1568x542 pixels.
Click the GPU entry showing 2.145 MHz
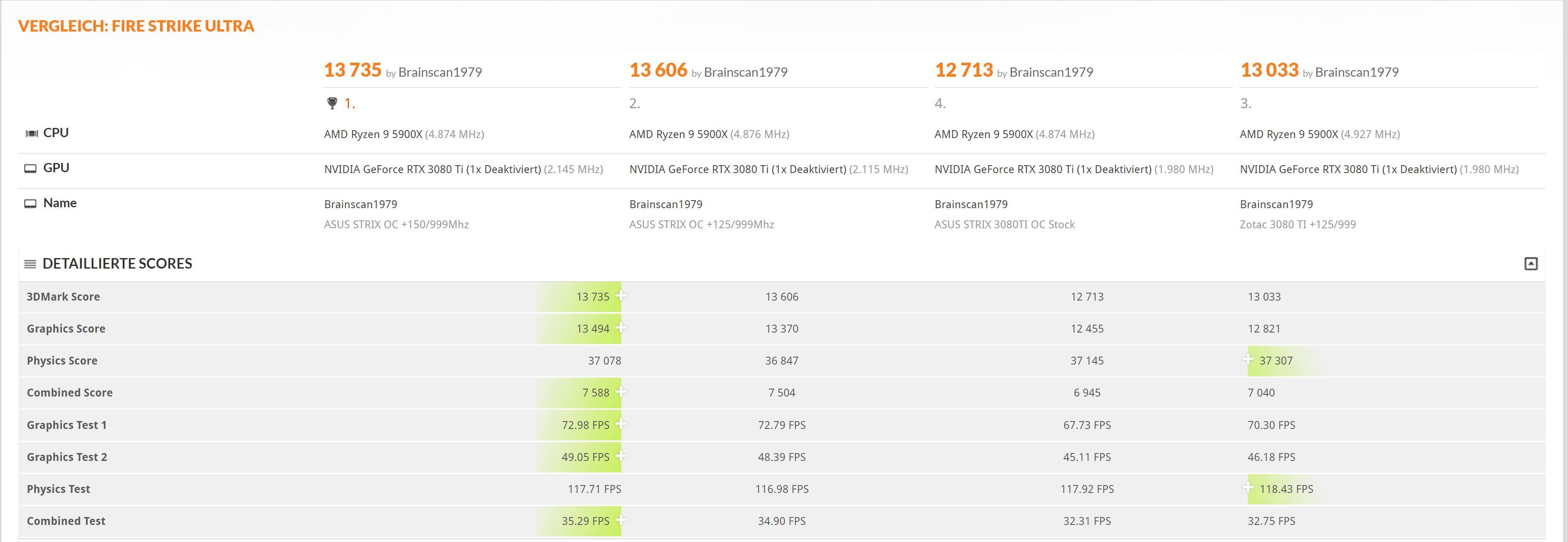tap(464, 170)
